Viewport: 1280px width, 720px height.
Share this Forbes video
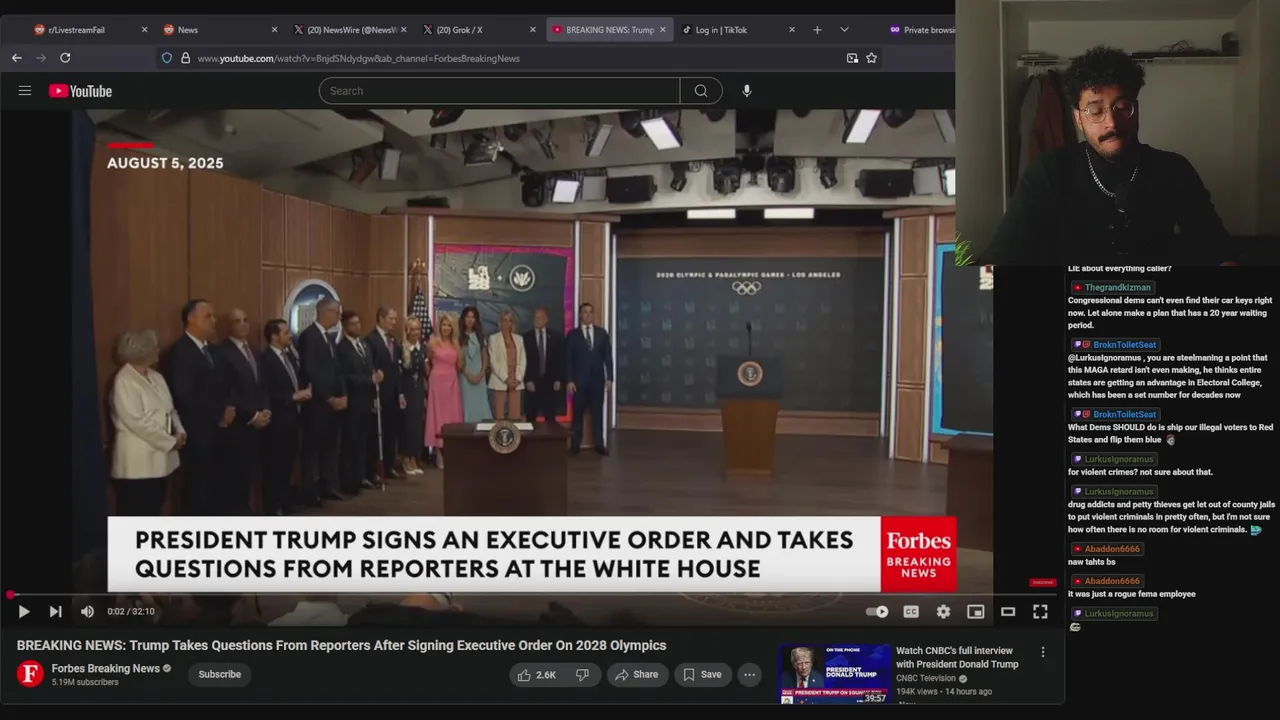point(636,675)
